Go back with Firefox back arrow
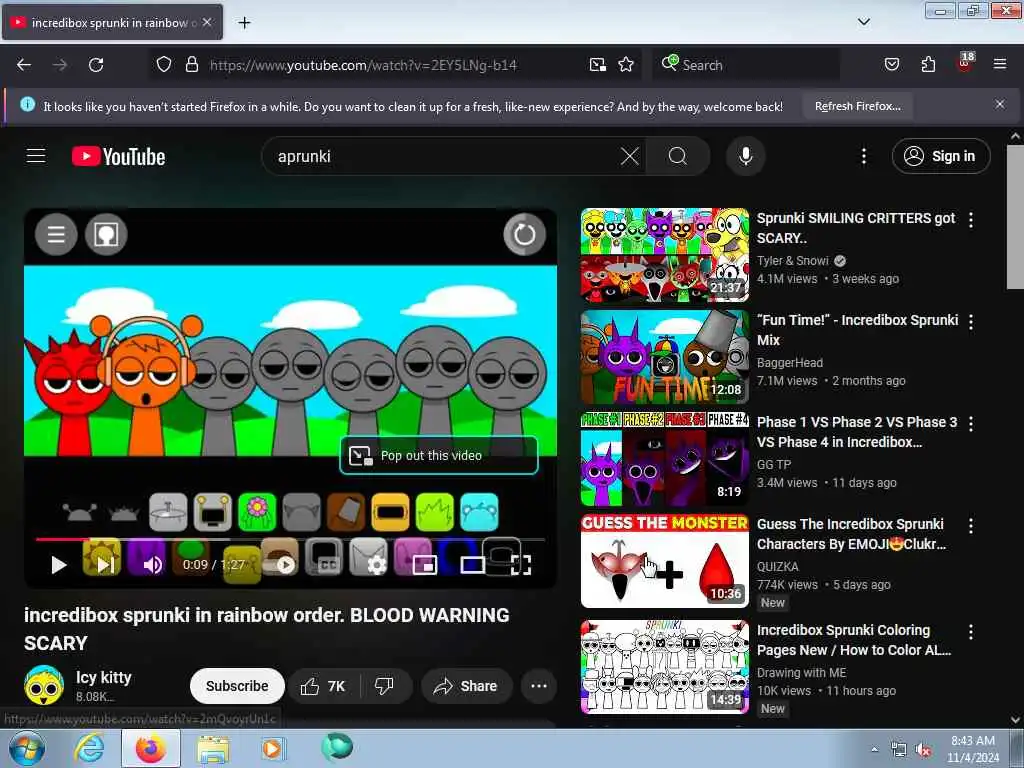 coord(24,65)
